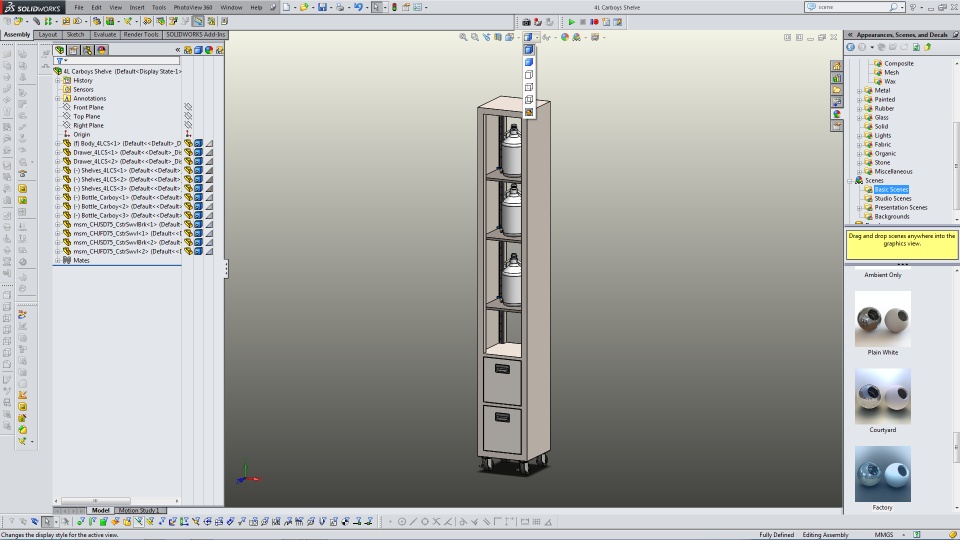Click the New document icon
The height and width of the screenshot is (540, 960).
(x=286, y=7)
